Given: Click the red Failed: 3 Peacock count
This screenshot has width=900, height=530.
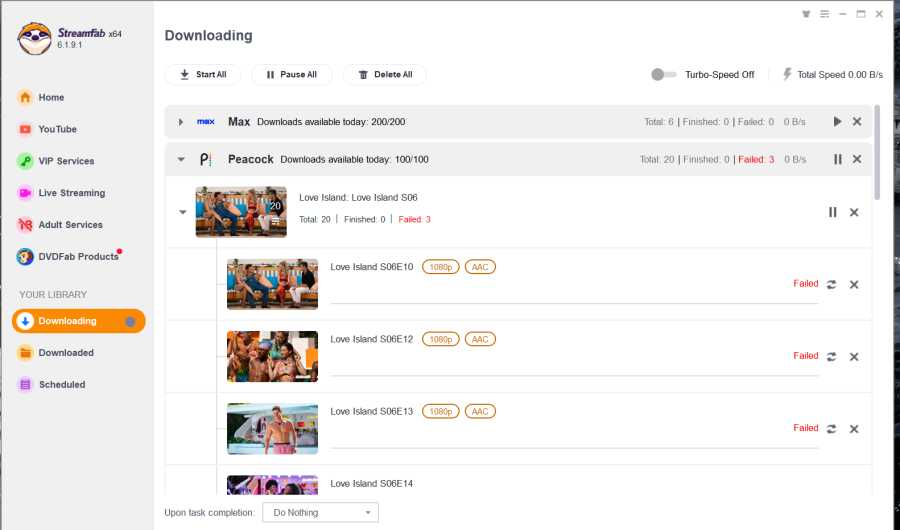Looking at the screenshot, I should (x=756, y=160).
